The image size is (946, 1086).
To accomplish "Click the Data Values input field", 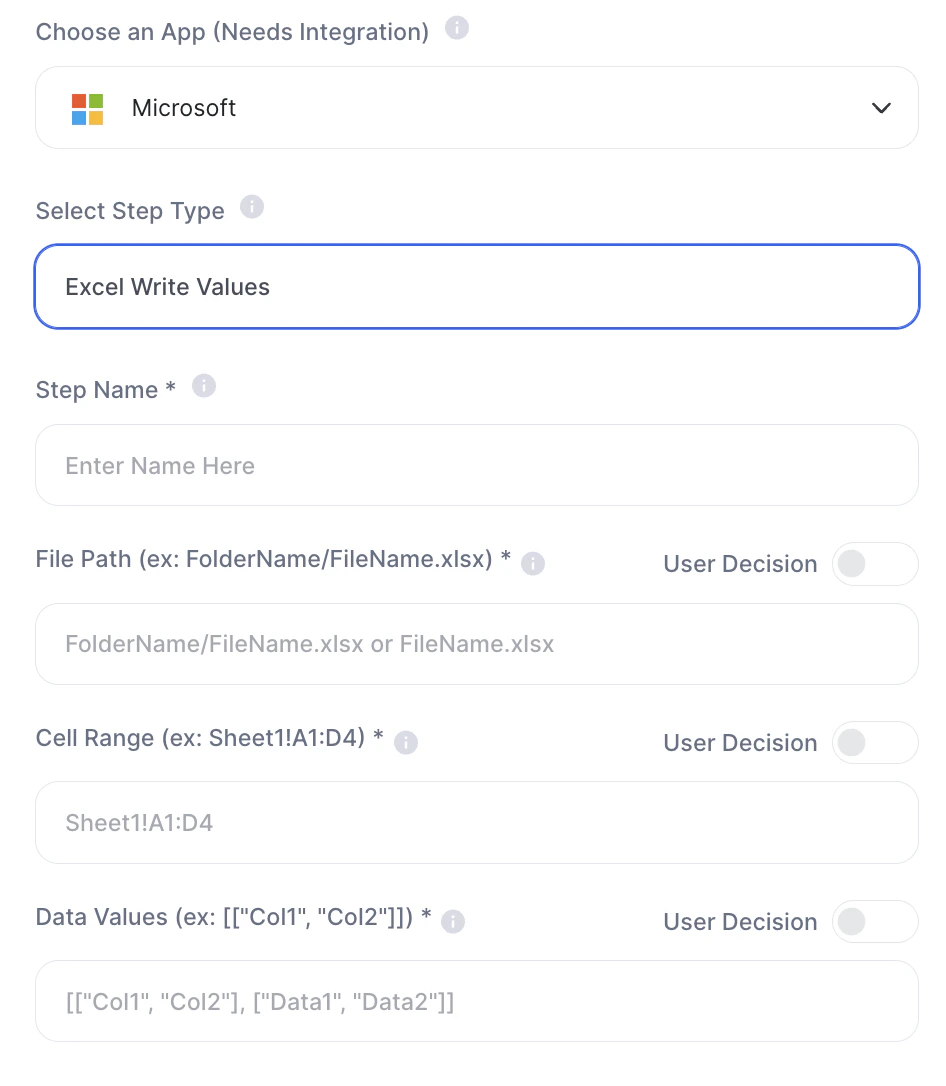I will click(x=476, y=1001).
